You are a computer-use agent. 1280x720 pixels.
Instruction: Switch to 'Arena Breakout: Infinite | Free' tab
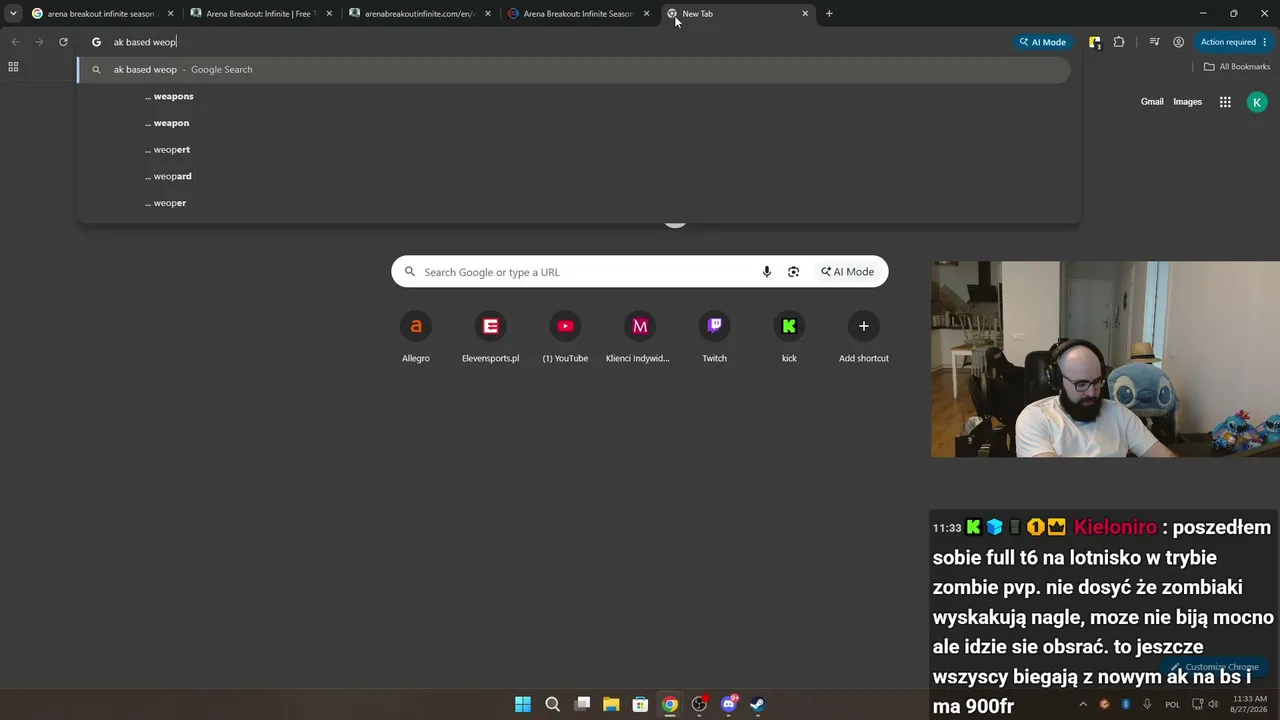click(262, 14)
